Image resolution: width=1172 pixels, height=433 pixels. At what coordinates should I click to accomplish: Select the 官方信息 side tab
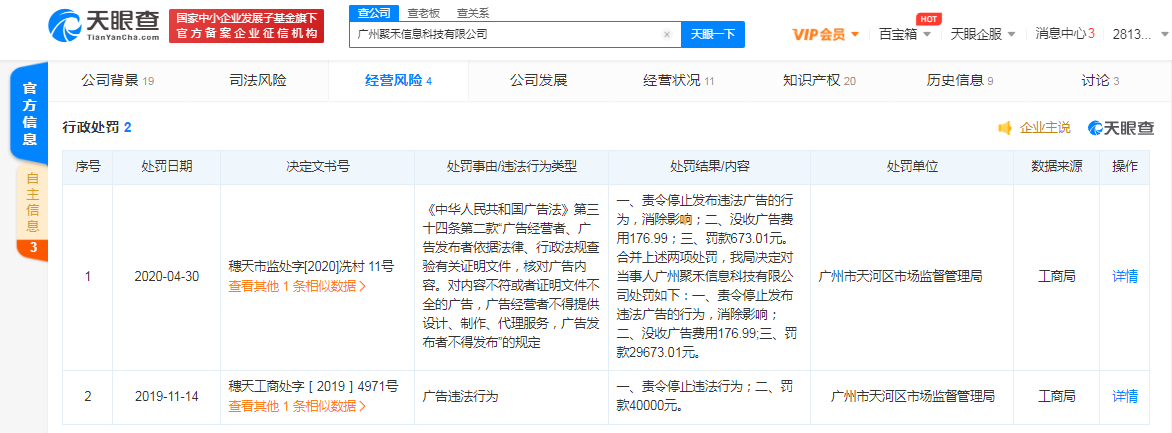coord(30,114)
